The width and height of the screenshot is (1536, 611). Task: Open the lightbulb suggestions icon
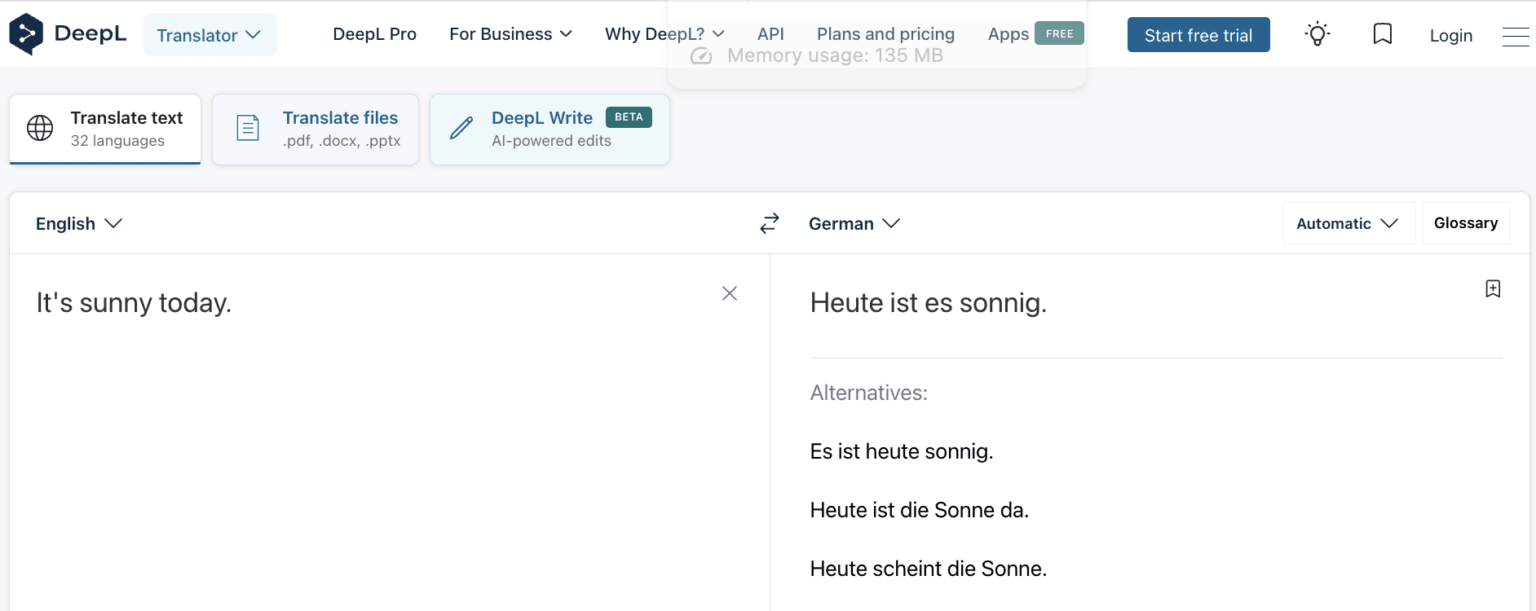(x=1317, y=33)
